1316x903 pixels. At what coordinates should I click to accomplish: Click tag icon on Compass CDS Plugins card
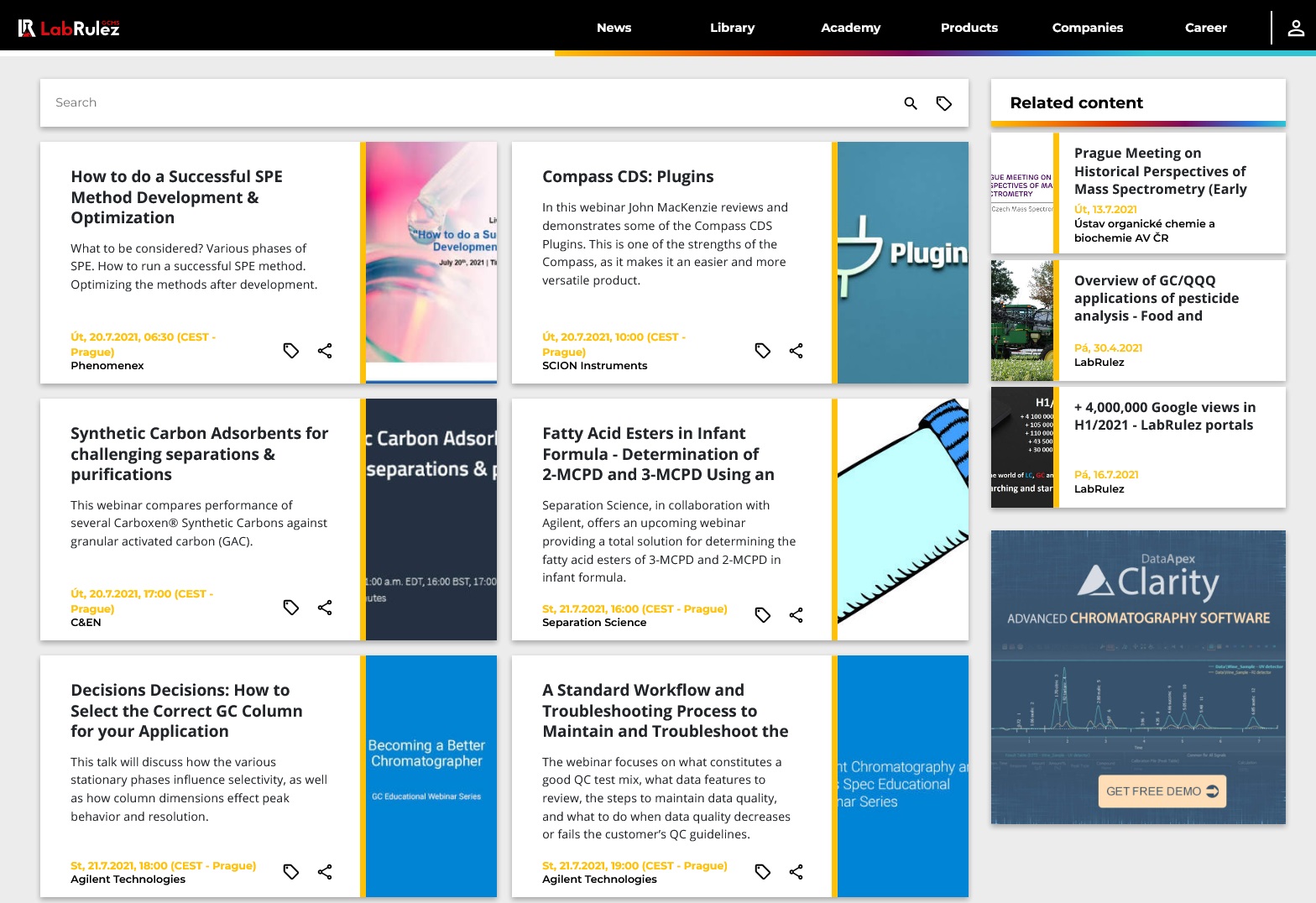(x=763, y=351)
